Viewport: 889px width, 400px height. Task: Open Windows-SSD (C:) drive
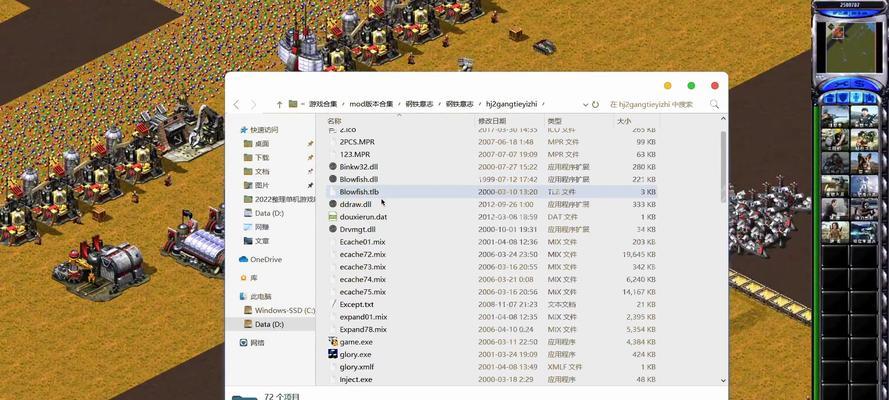(284, 310)
